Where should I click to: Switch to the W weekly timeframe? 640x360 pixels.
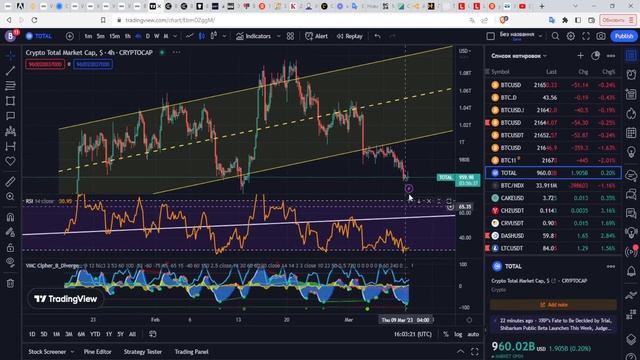point(156,36)
